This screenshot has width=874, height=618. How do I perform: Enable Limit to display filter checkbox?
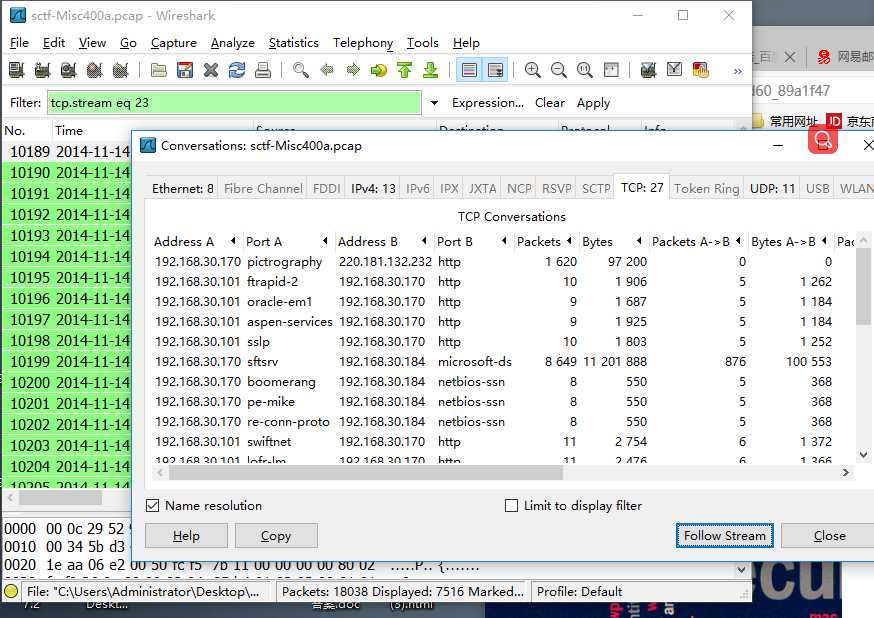point(511,505)
